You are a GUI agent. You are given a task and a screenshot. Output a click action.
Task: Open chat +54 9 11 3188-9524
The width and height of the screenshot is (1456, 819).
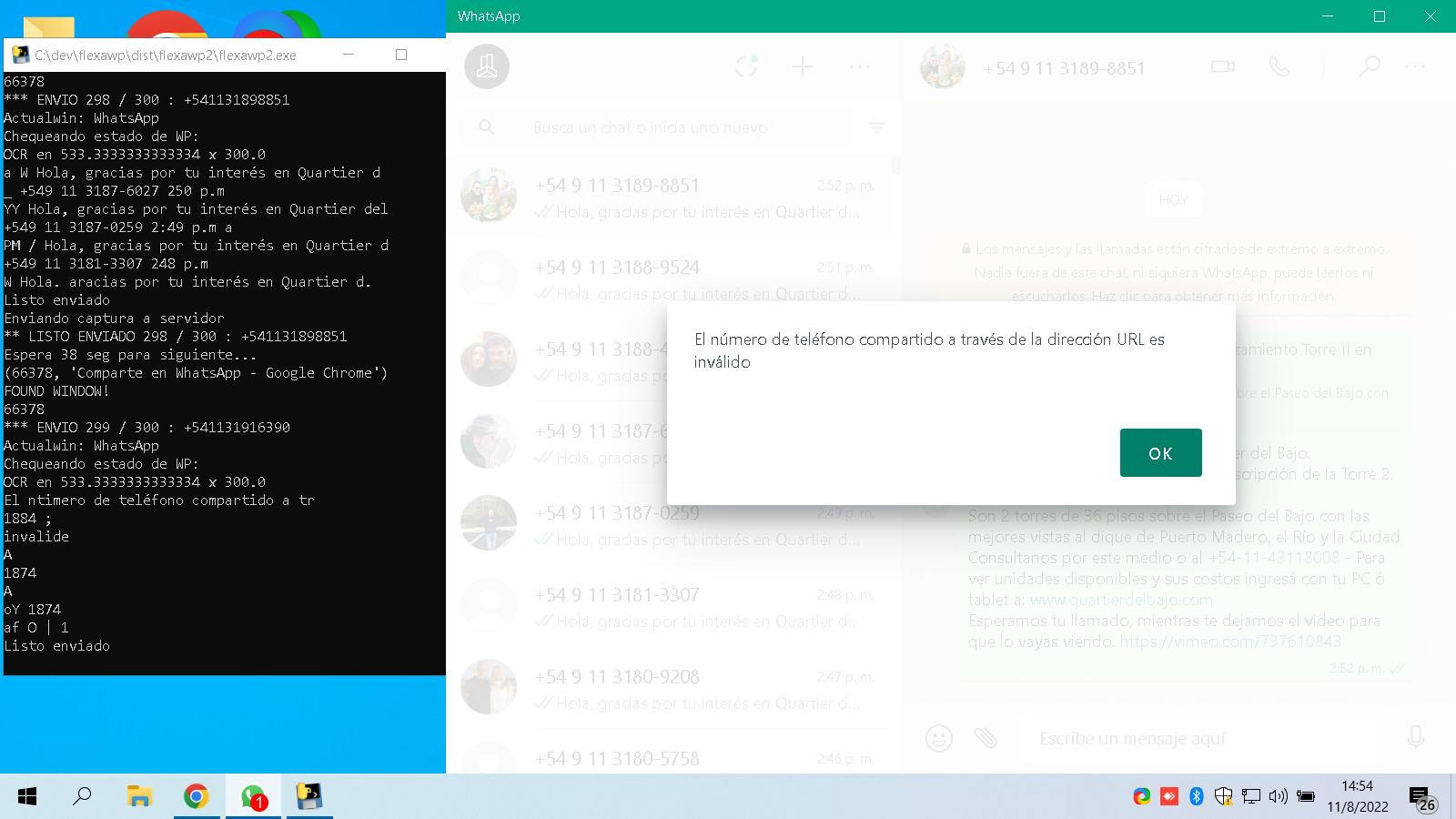[669, 278]
